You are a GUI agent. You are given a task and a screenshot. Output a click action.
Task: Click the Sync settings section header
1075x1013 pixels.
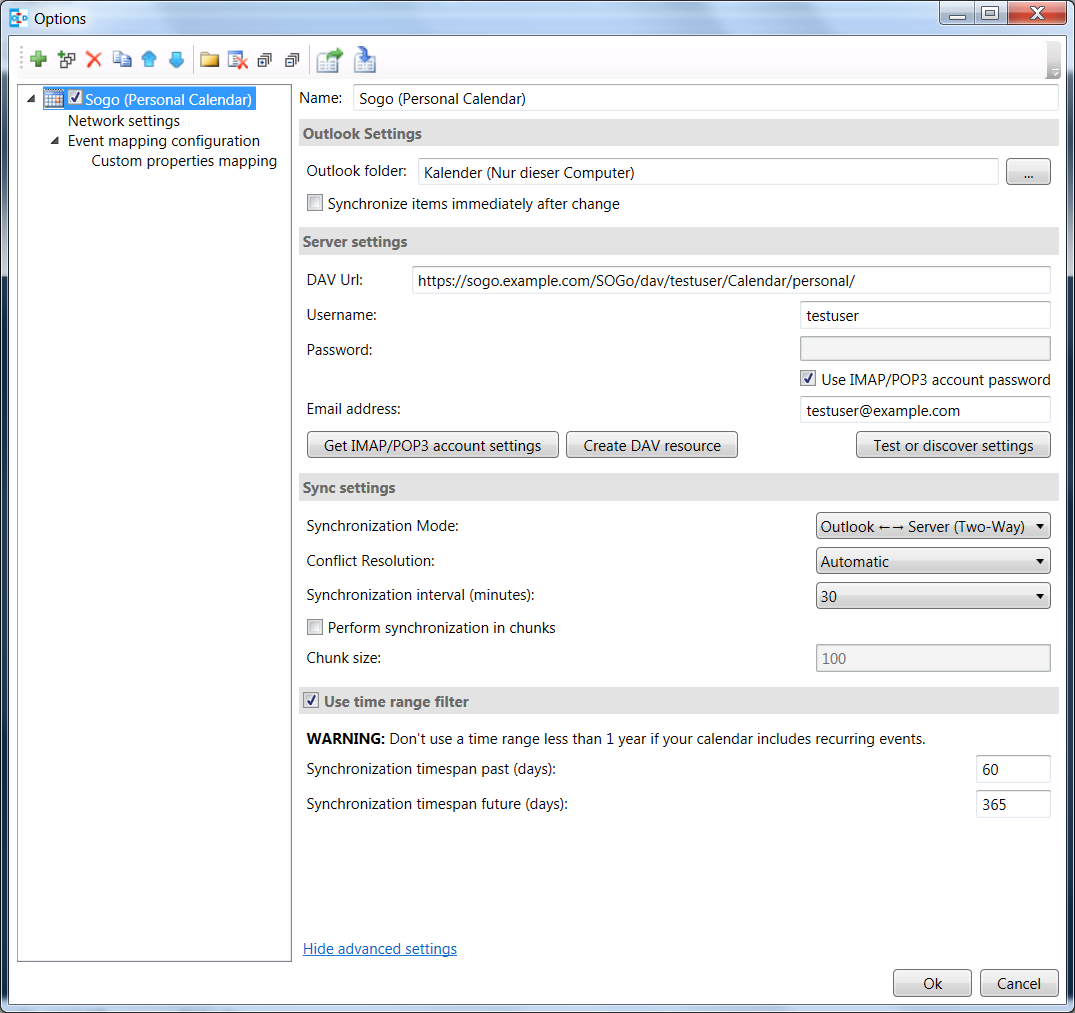coord(679,487)
